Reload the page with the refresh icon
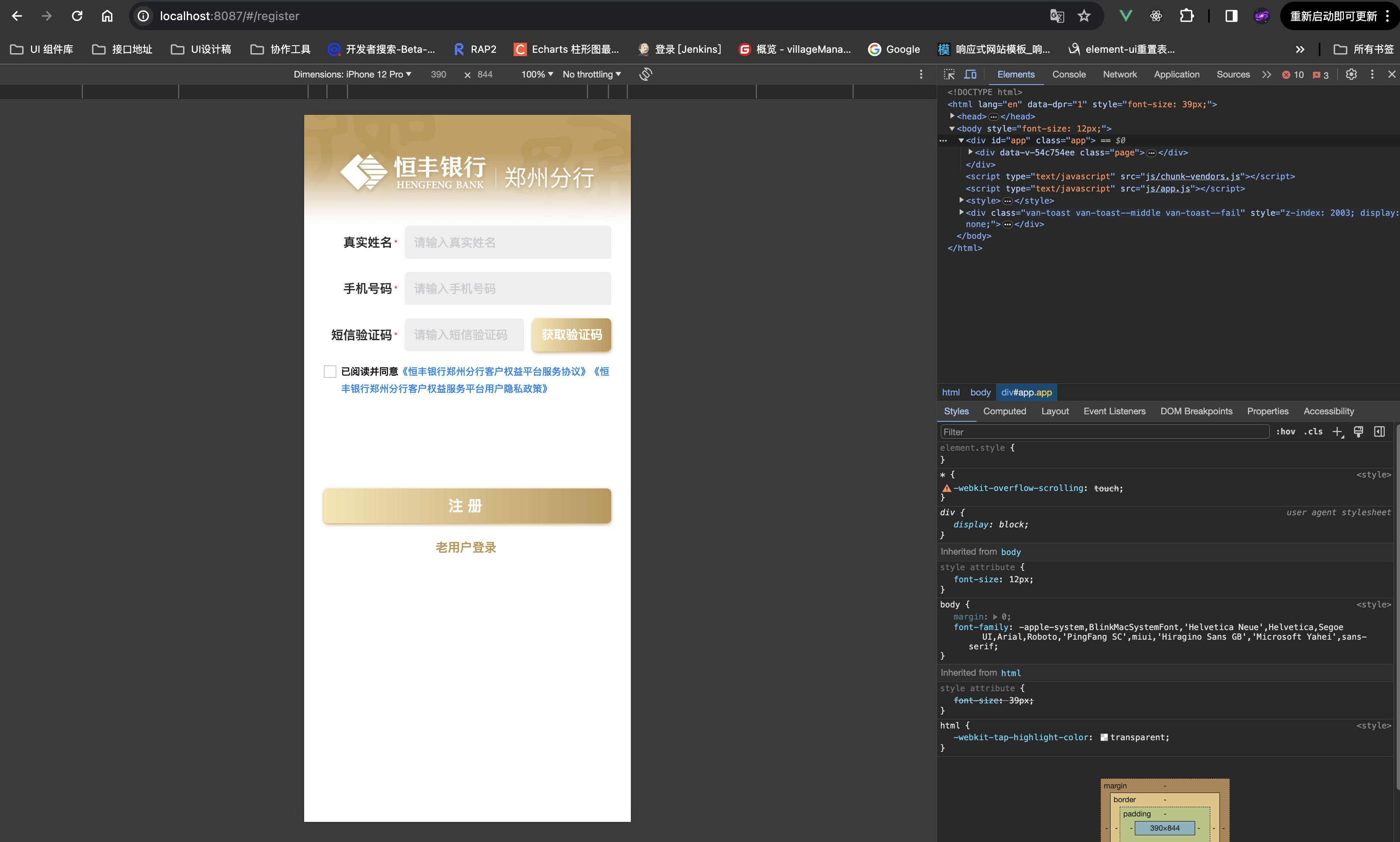 click(x=77, y=16)
